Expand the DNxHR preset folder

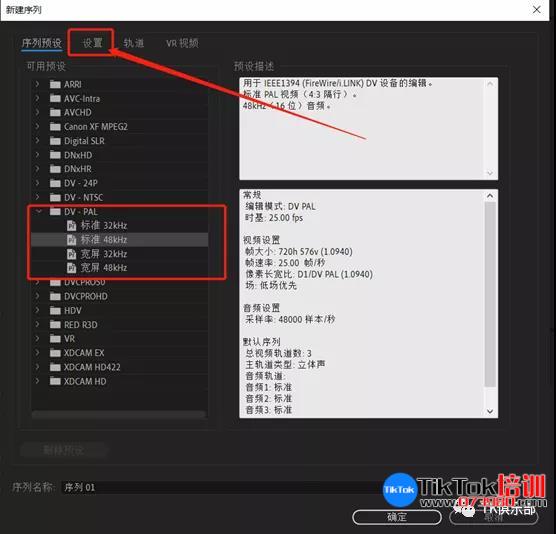pyautogui.click(x=38, y=169)
